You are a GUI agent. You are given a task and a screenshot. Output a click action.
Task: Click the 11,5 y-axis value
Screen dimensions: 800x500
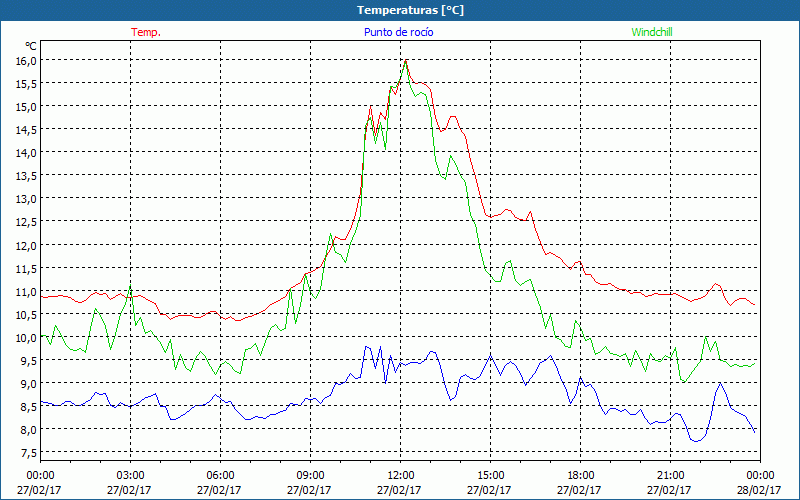[27, 268]
